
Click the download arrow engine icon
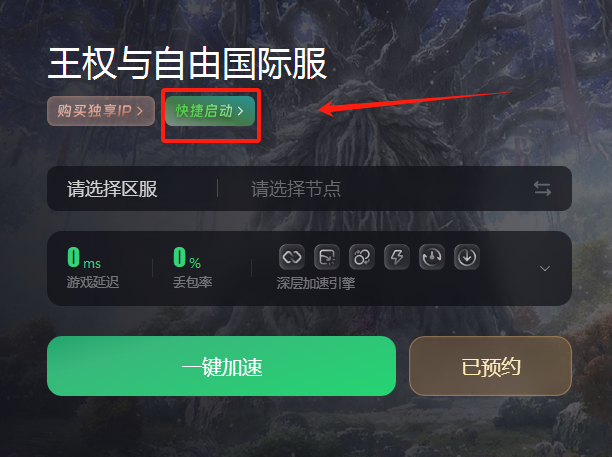click(467, 257)
